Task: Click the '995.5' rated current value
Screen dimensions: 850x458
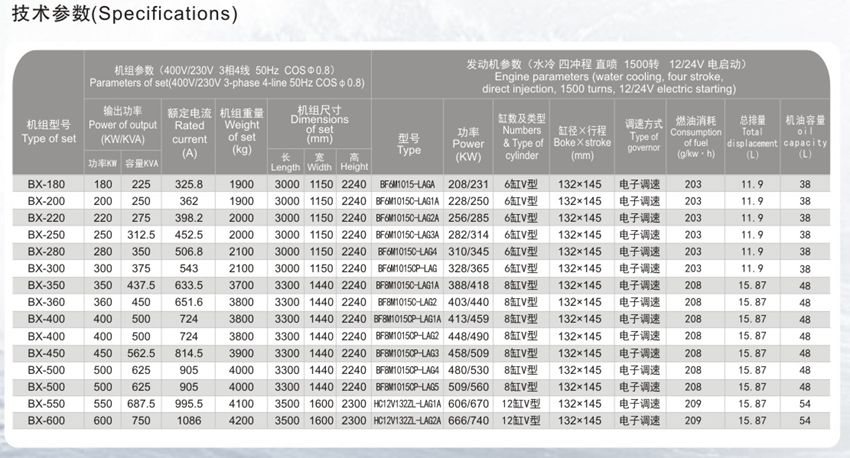Action: (x=189, y=404)
